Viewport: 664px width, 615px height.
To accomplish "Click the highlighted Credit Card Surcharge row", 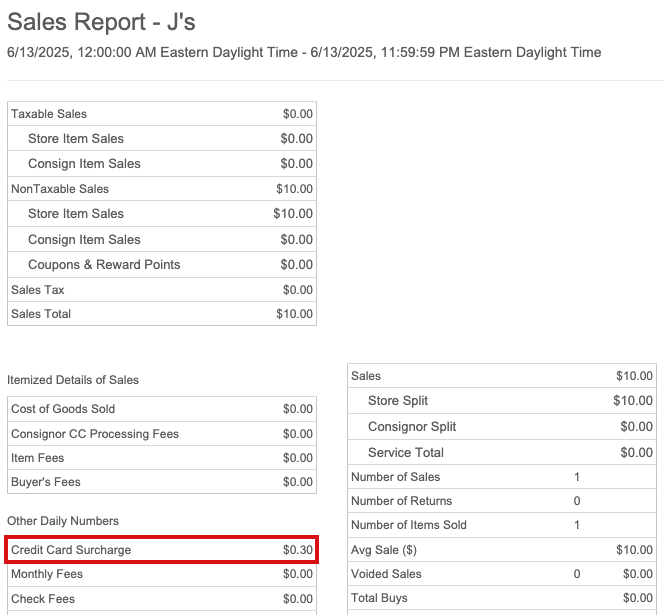I will (161, 550).
